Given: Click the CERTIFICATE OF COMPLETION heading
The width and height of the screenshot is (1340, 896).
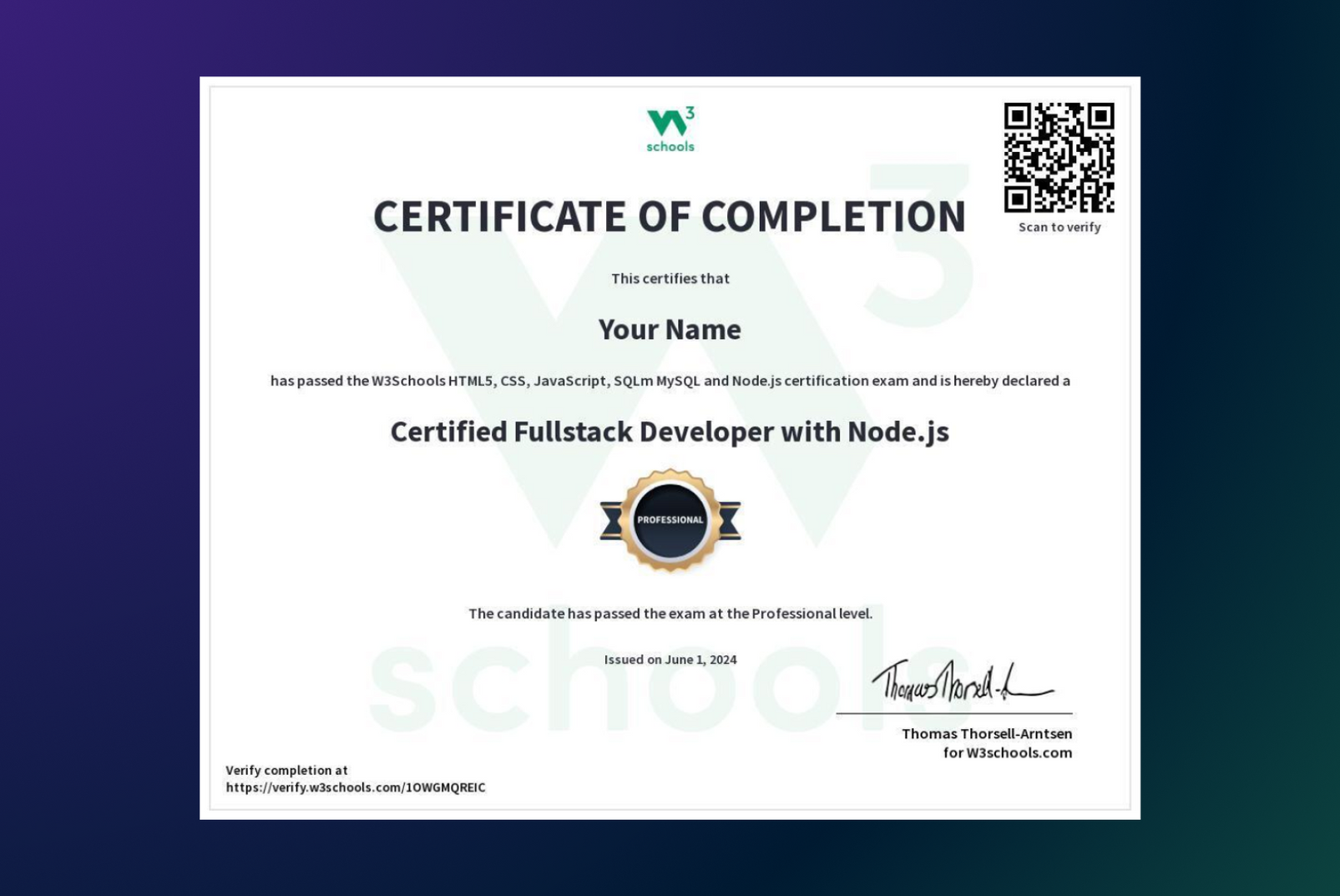Looking at the screenshot, I should pos(670,216).
